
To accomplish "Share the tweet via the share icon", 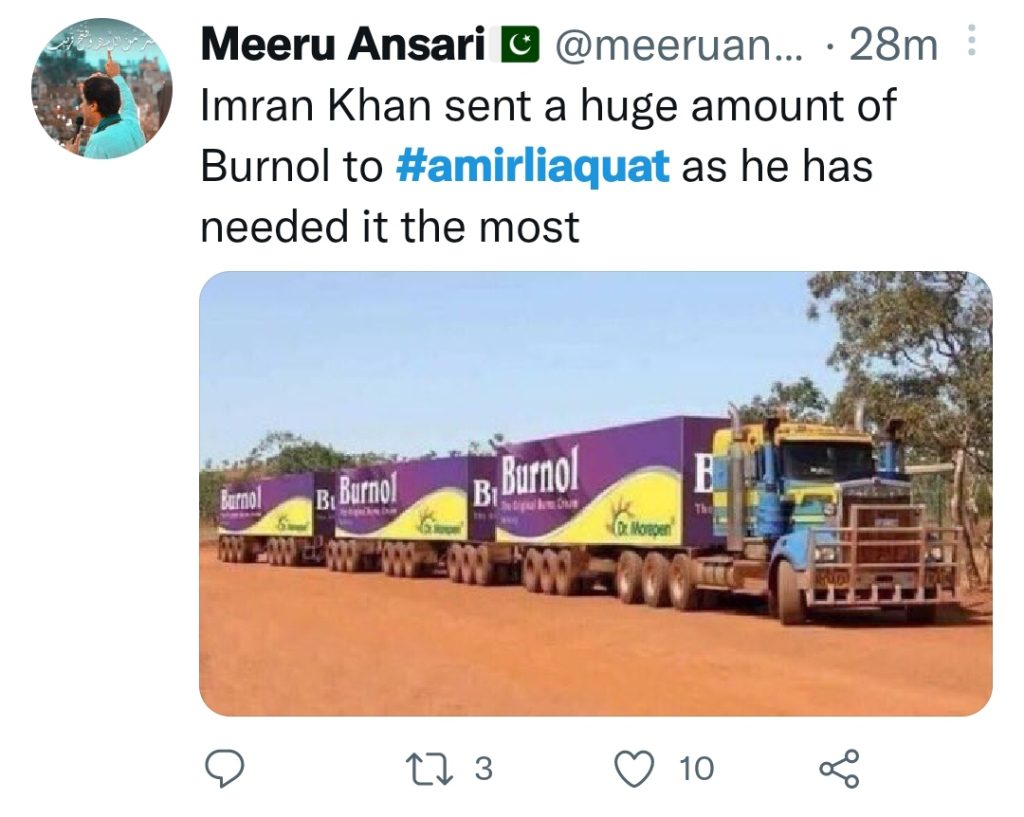I will coord(840,769).
